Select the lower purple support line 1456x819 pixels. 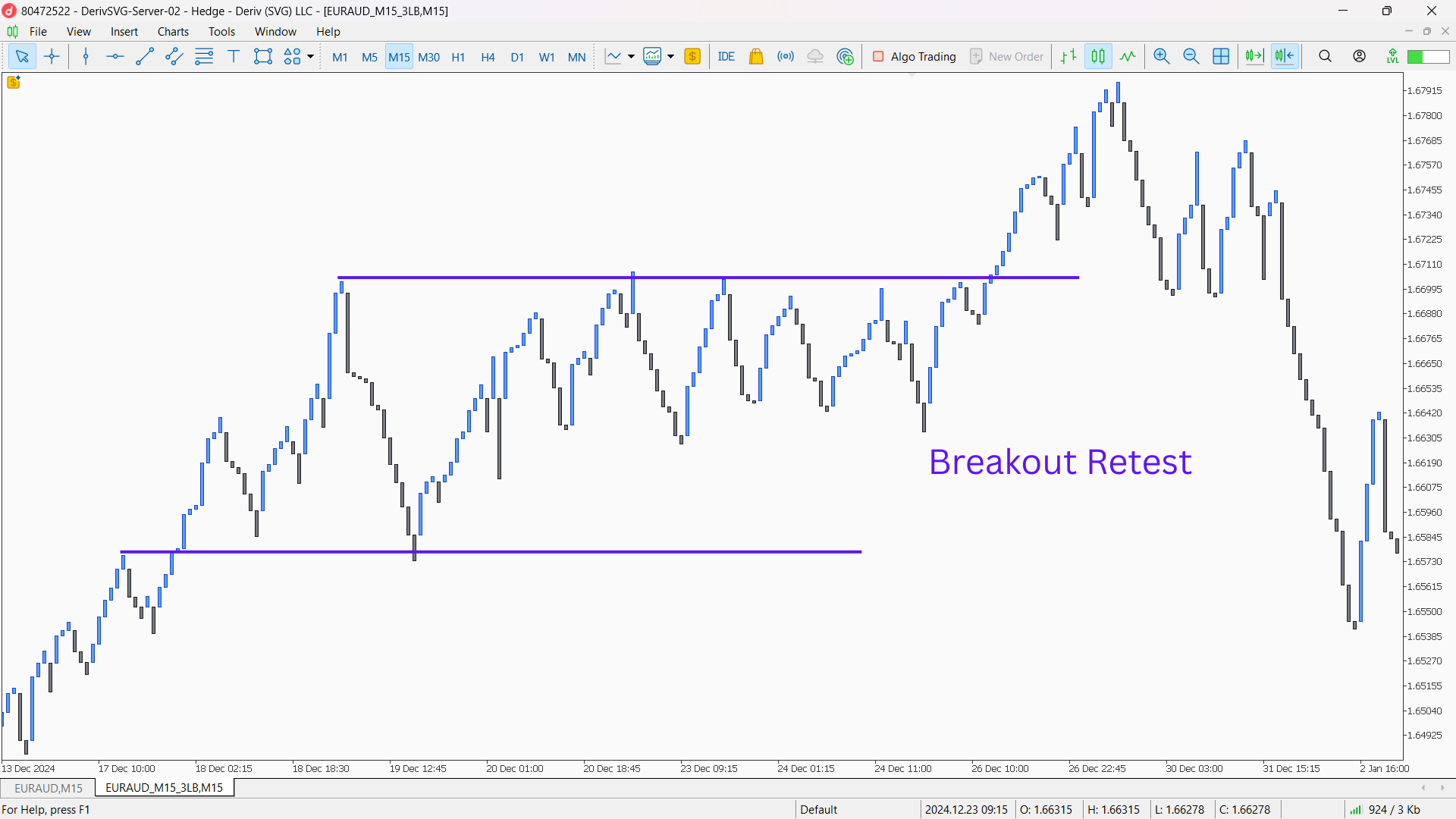pos(491,551)
